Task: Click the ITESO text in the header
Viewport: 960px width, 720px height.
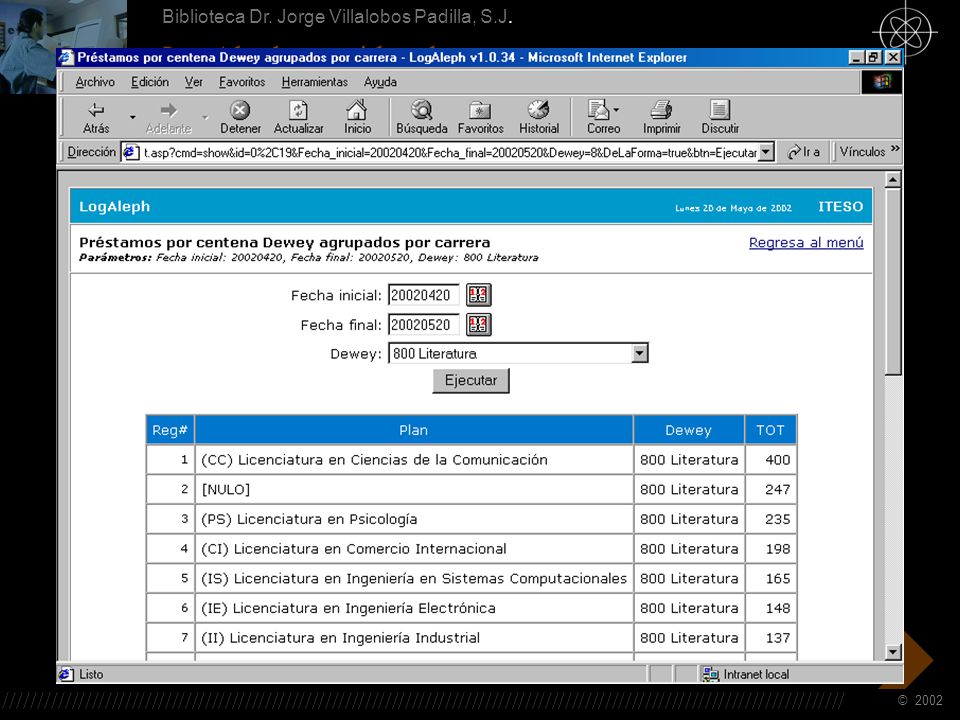Action: pyautogui.click(x=841, y=207)
